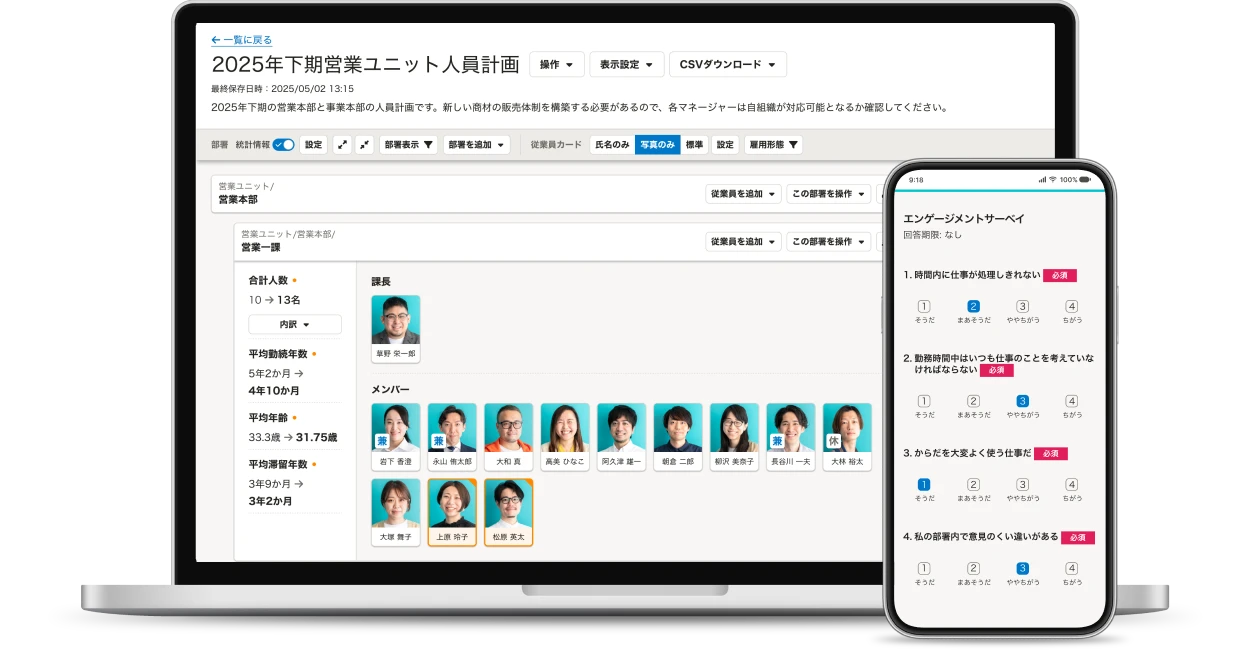Switch employee card view to 氏名のみ
Viewport: 1248px width, 657px height.
click(612, 145)
